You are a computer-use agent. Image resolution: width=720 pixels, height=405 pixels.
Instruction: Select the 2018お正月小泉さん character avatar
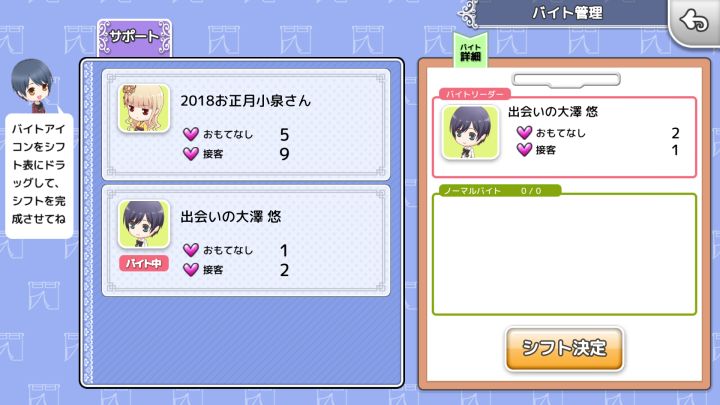coord(144,108)
